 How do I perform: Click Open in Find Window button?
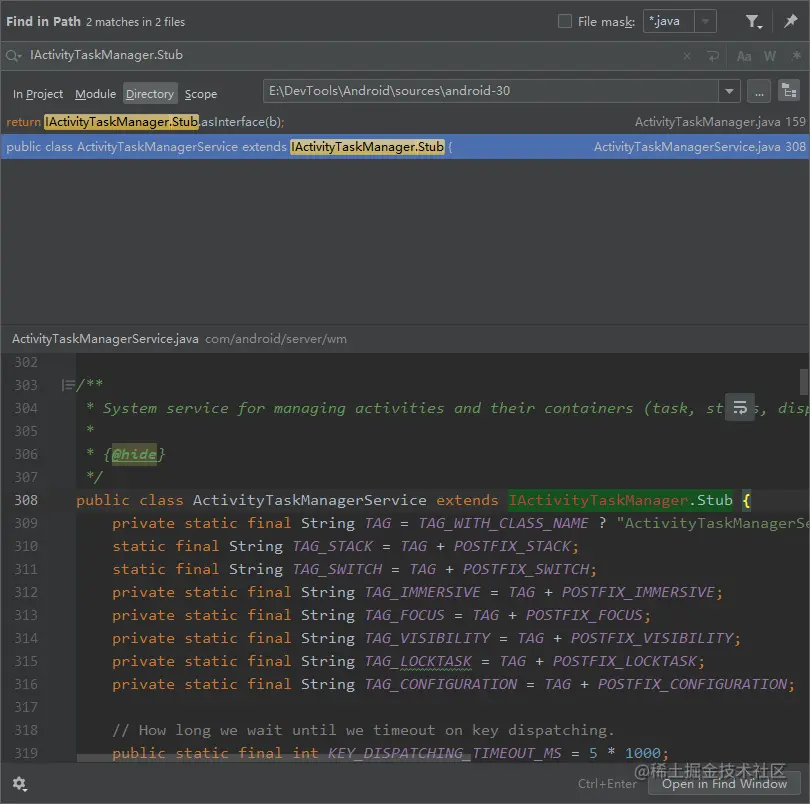(x=724, y=784)
